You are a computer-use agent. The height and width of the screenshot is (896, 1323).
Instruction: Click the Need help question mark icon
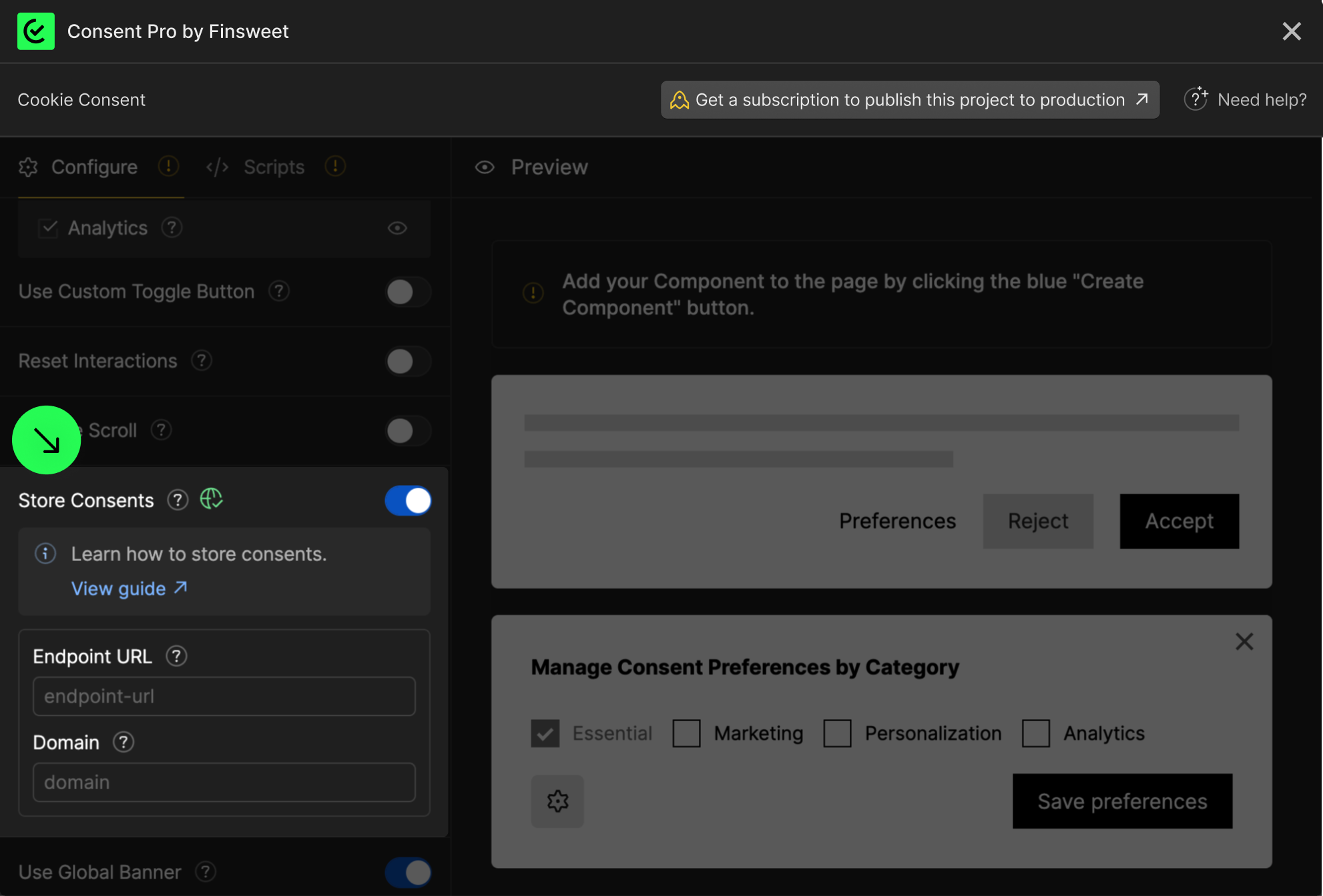click(x=1196, y=99)
